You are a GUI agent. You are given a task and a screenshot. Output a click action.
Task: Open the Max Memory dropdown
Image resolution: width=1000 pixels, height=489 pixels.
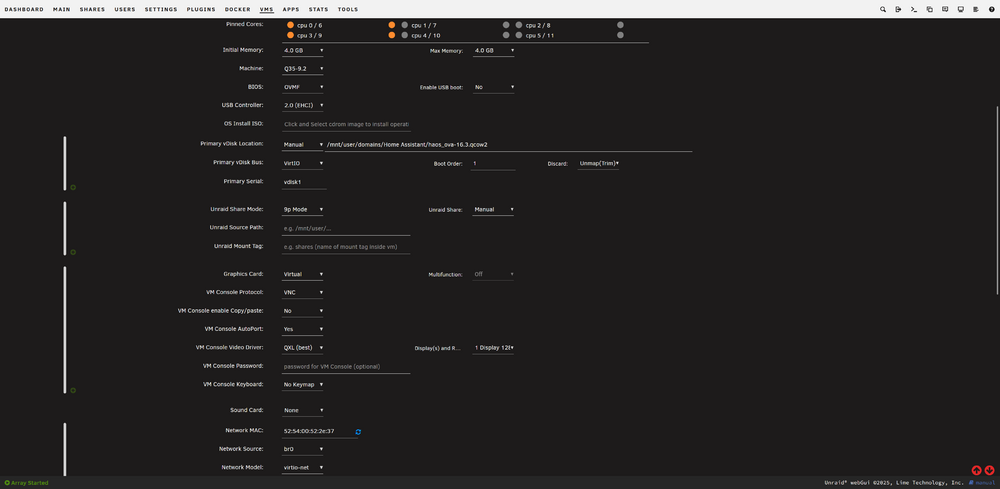pyautogui.click(x=494, y=50)
